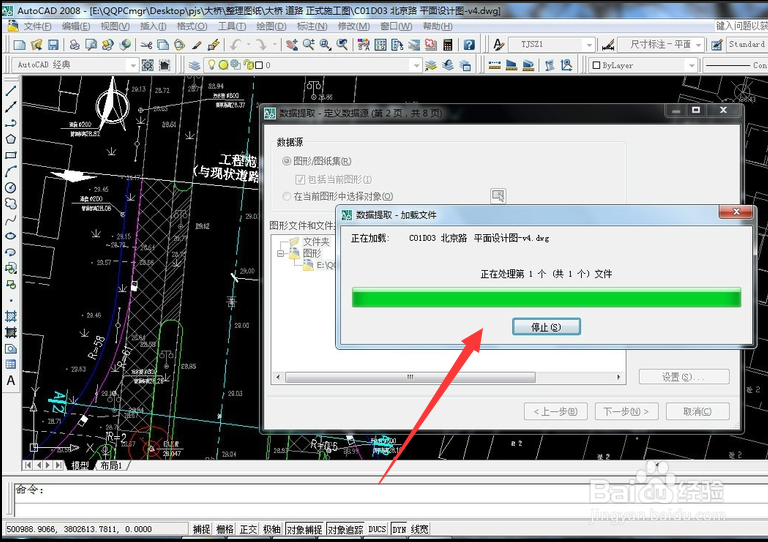
Task: Click the Workspace Settings gear icon
Action: coord(147,65)
